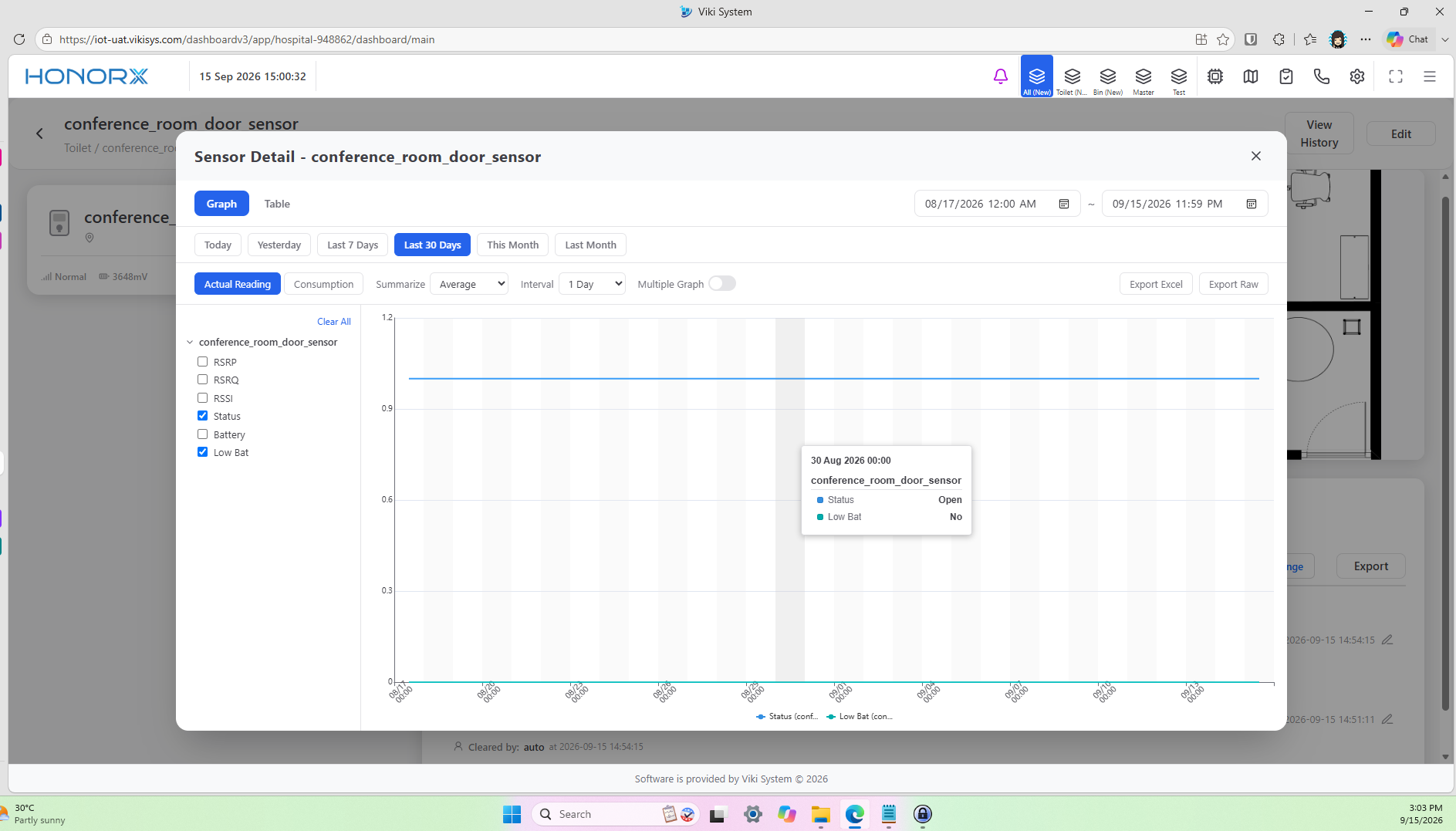Open the Summarize Average dropdown
The height and width of the screenshot is (831, 1456).
(469, 284)
